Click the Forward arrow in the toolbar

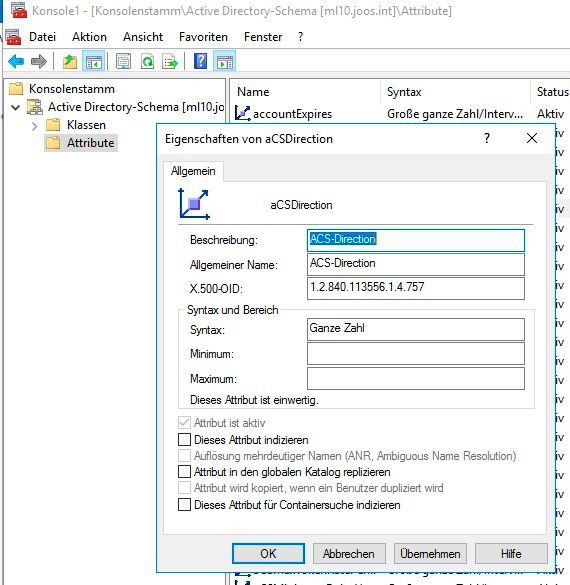pos(39,61)
